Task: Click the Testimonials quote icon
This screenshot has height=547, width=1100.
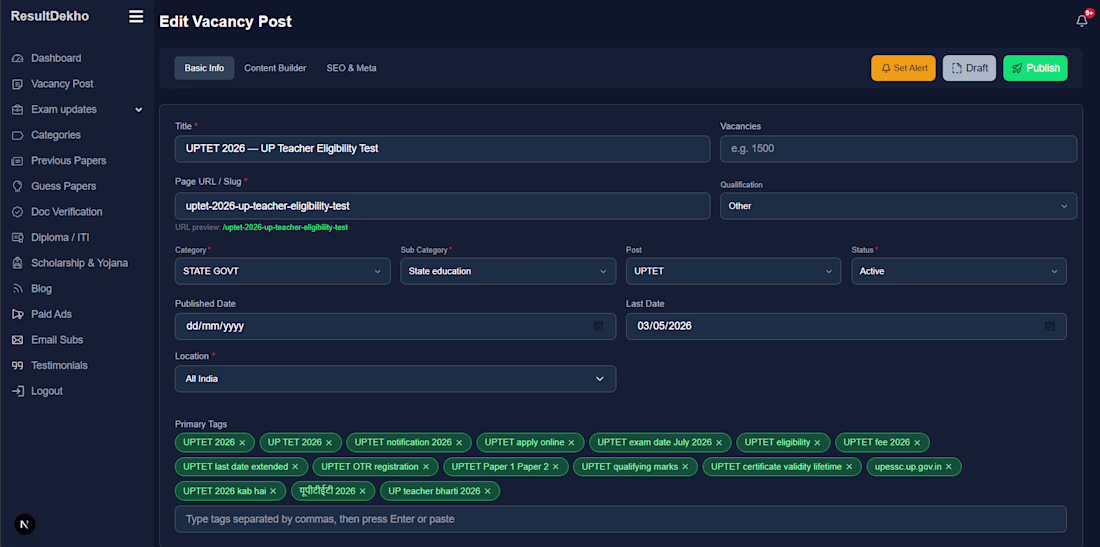Action: (18, 365)
